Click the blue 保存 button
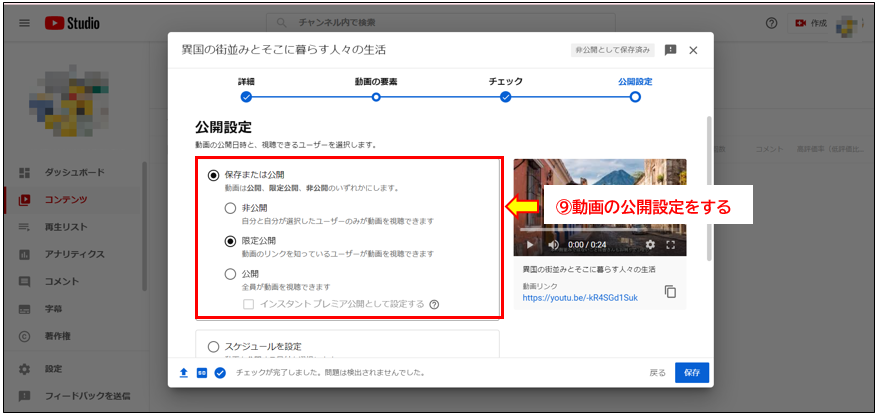Screen dimensions: 877x416 [692, 373]
